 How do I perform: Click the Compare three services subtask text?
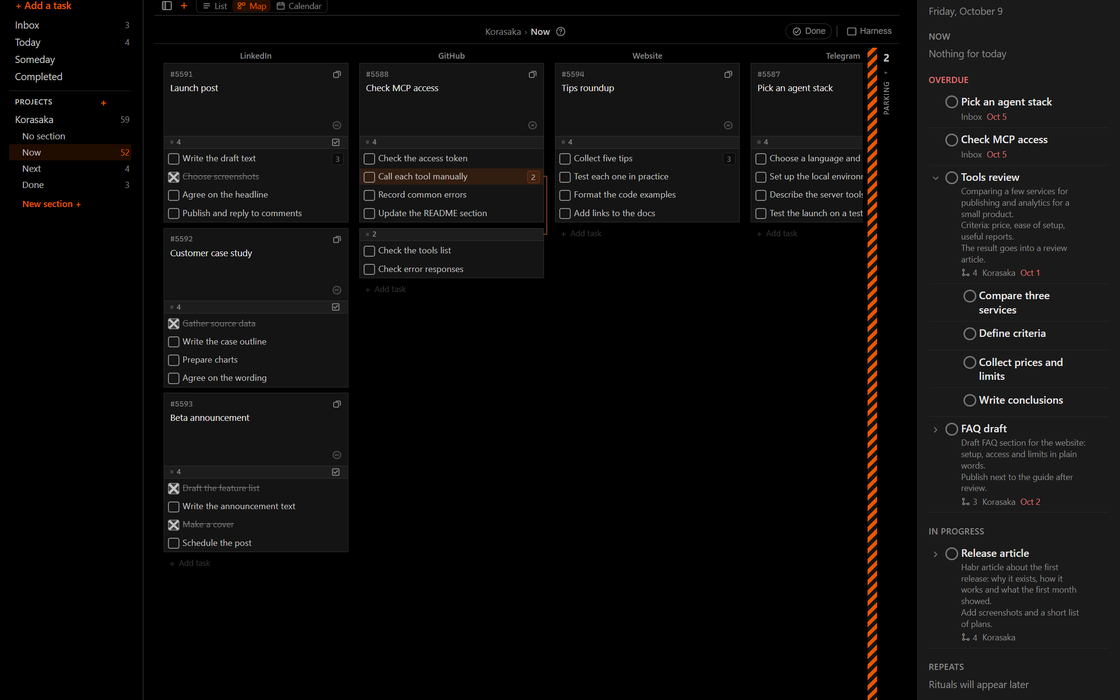[1014, 303]
